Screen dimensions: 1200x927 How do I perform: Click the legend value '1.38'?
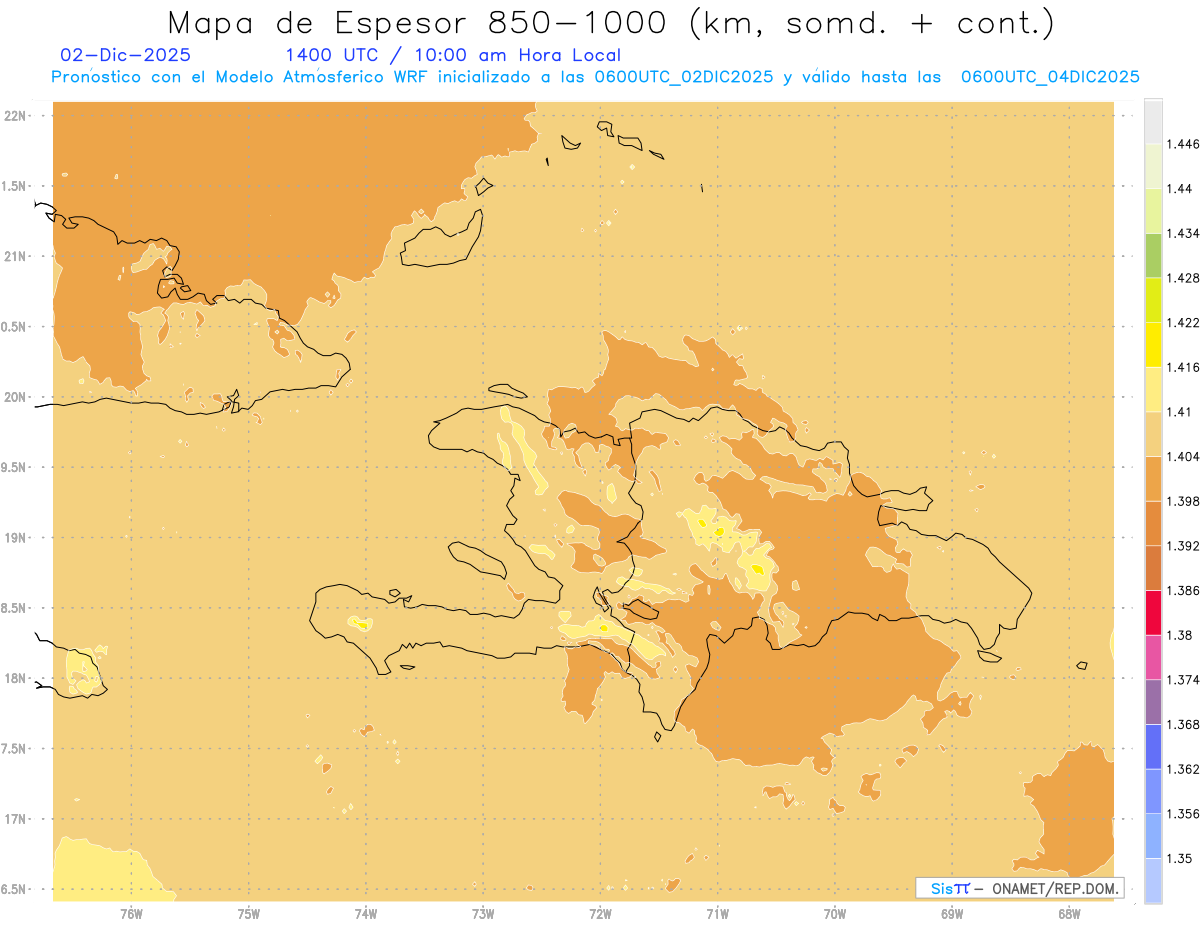click(1179, 635)
